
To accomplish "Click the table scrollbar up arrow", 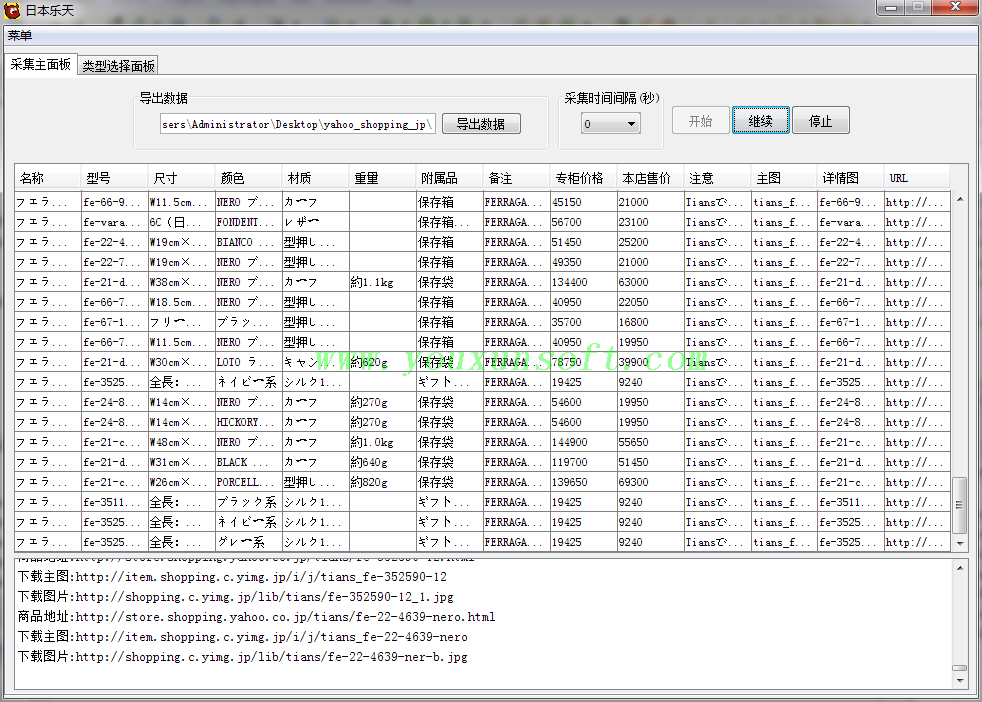I will tap(960, 199).
